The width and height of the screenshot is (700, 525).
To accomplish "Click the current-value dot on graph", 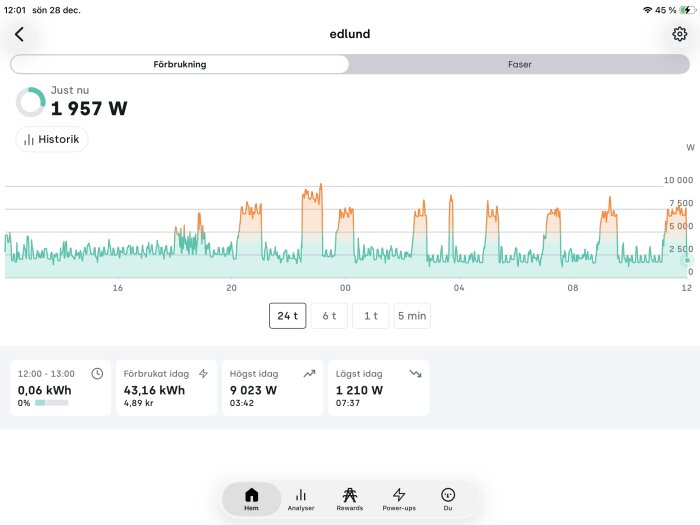I will (688, 260).
